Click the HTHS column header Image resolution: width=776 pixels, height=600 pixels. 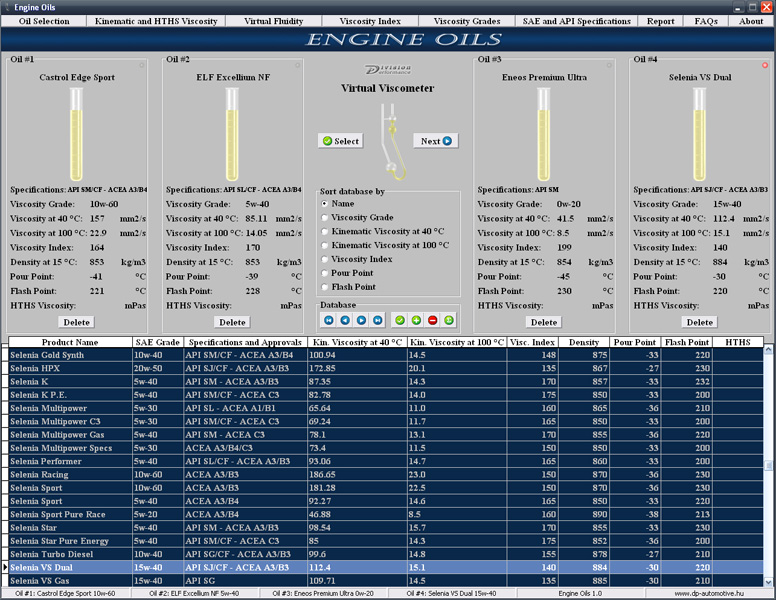(738, 342)
